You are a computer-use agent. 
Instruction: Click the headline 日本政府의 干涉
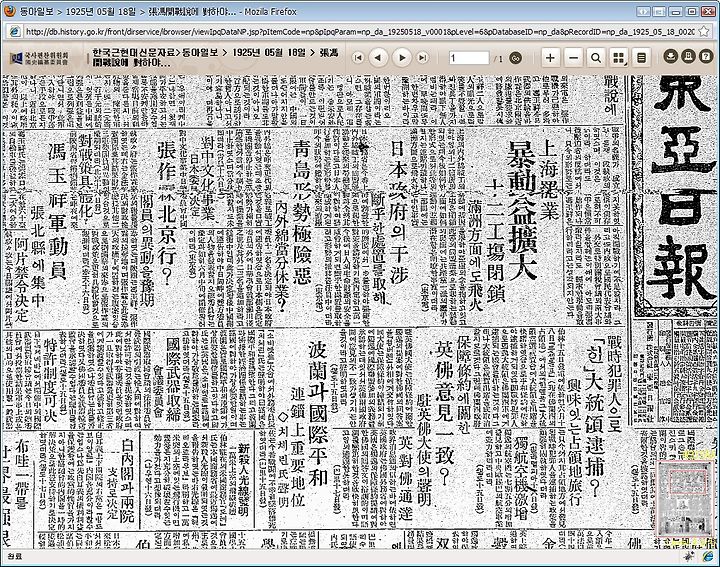399,211
